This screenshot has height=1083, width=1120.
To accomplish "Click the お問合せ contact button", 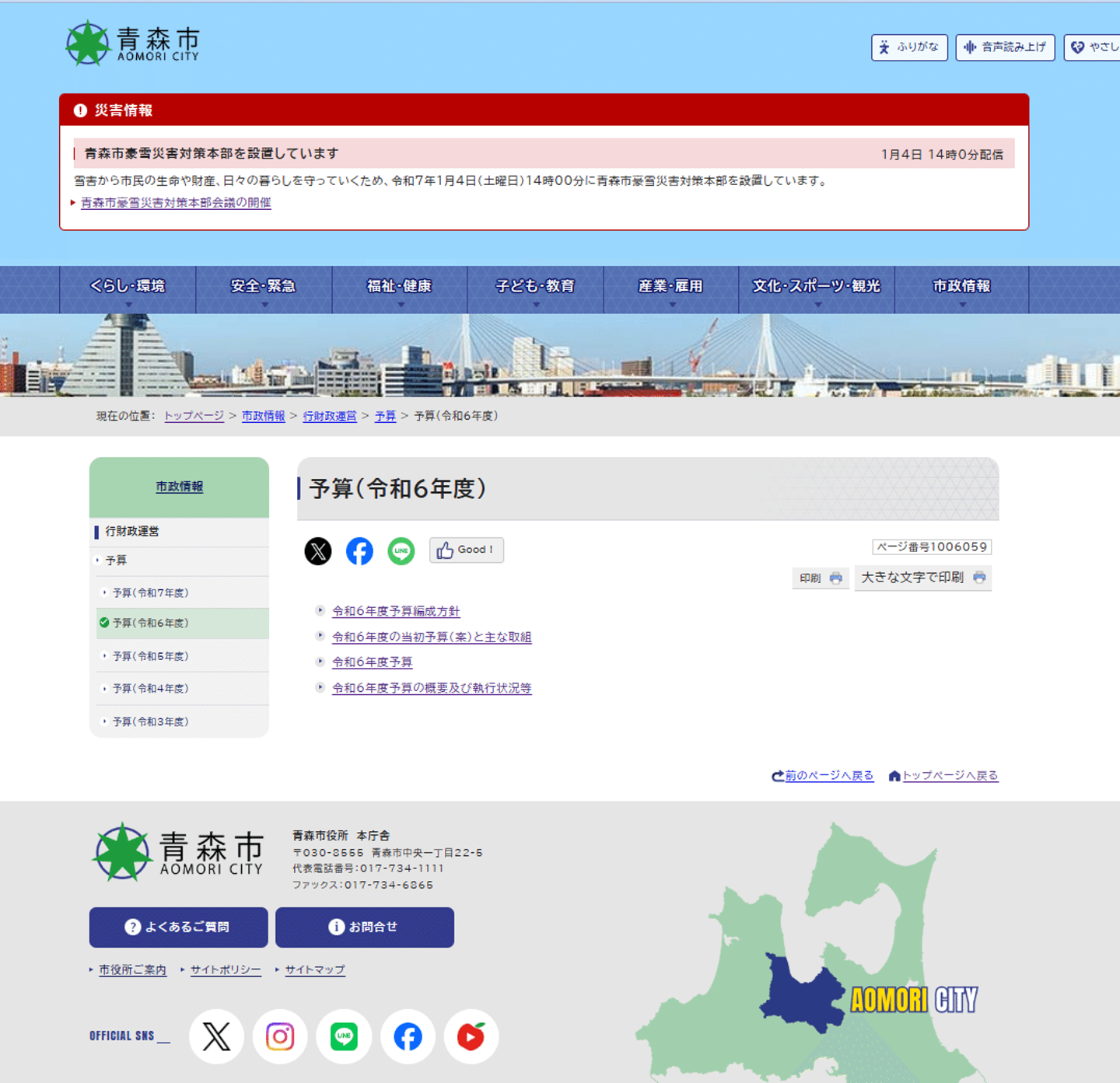I will tap(365, 928).
